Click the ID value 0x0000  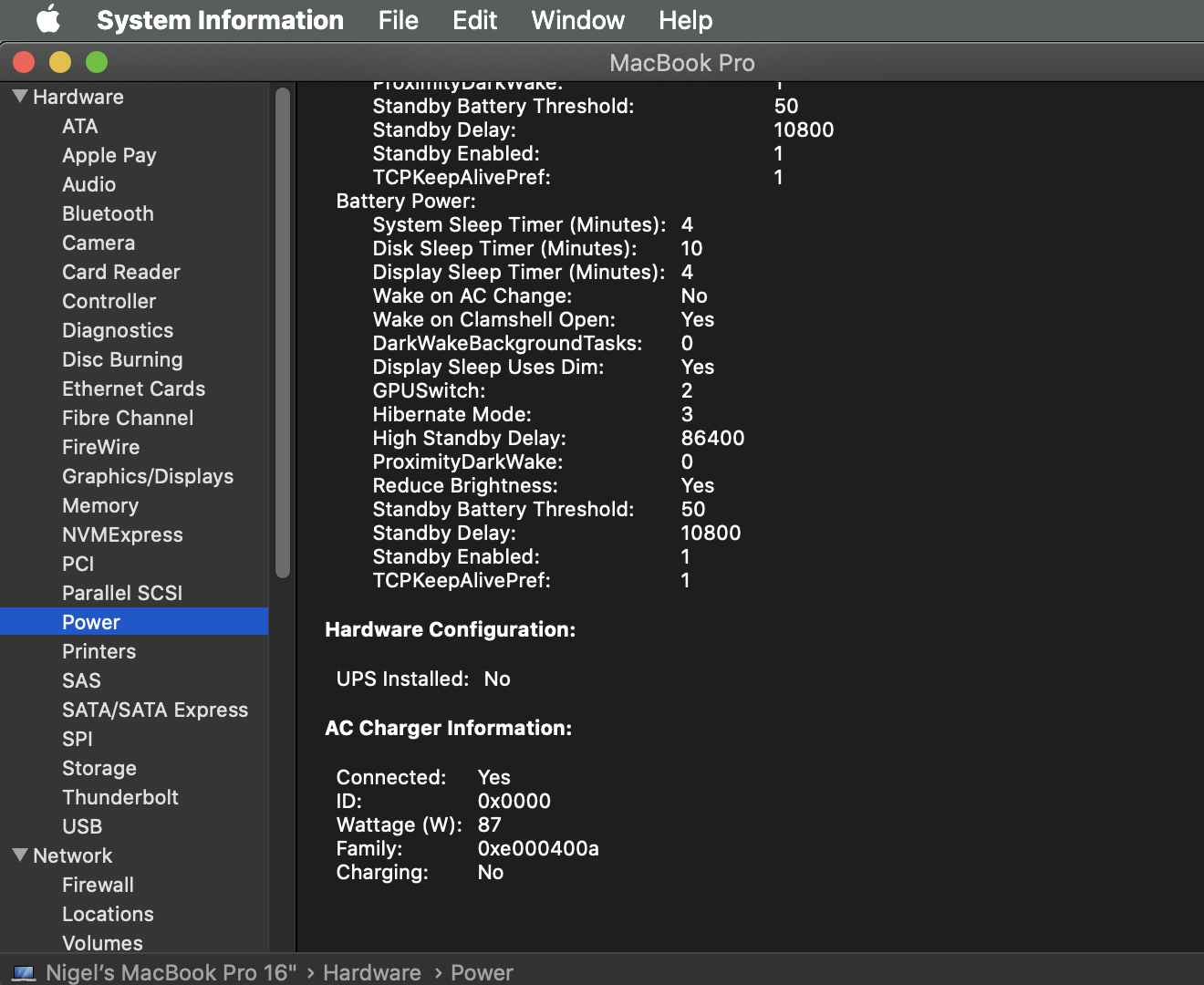[x=514, y=801]
